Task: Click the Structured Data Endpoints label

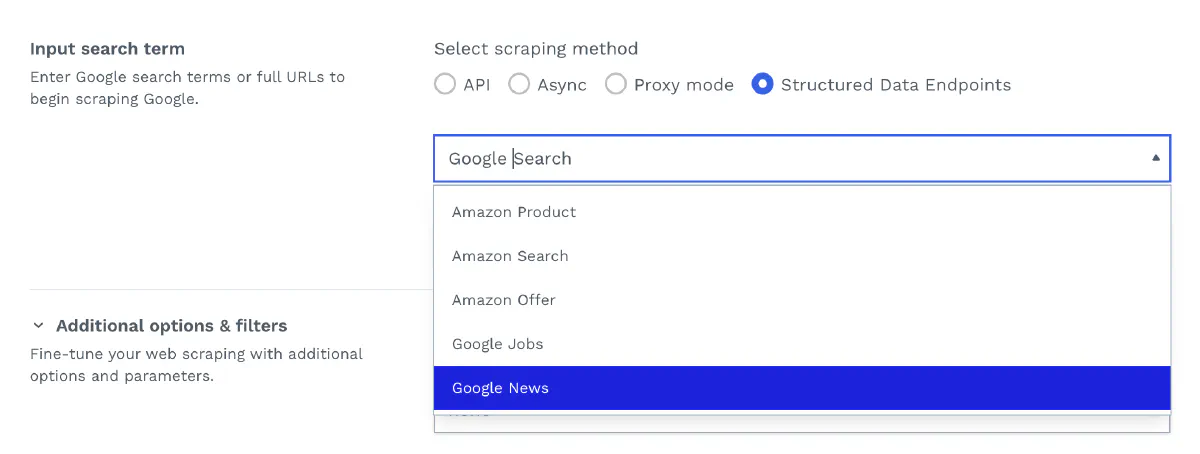Action: click(x=896, y=85)
